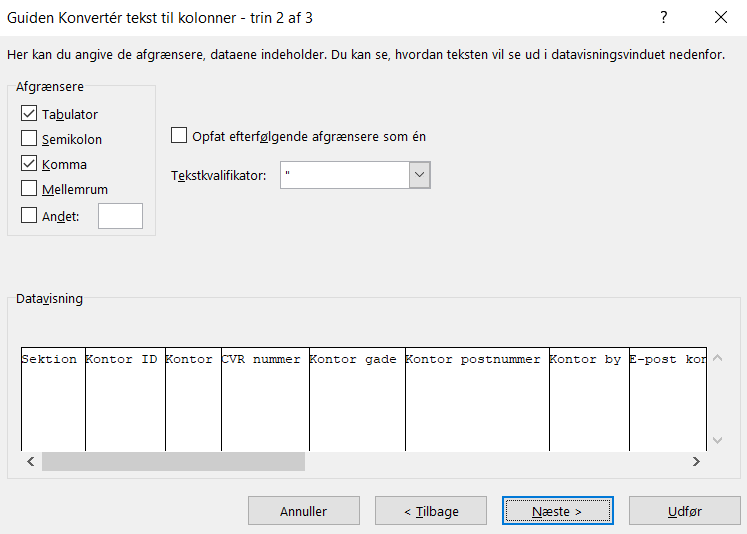
Task: Enable the Semikolon delimiter checkbox
Action: [29, 139]
